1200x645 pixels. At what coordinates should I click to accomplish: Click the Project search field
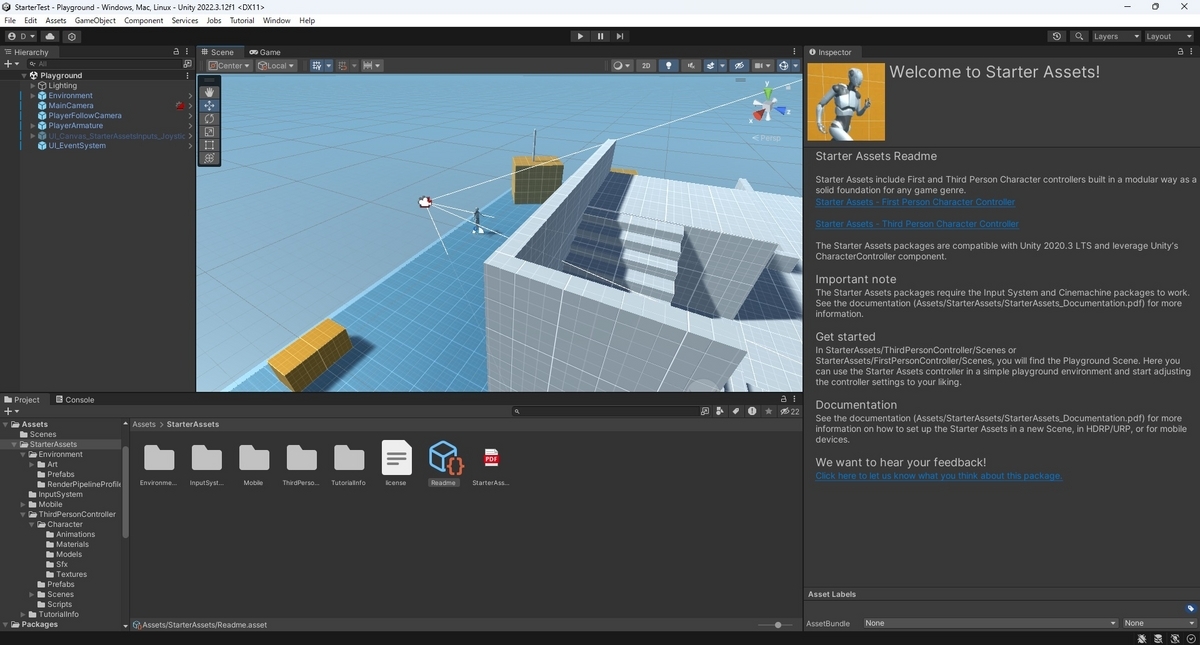point(605,411)
